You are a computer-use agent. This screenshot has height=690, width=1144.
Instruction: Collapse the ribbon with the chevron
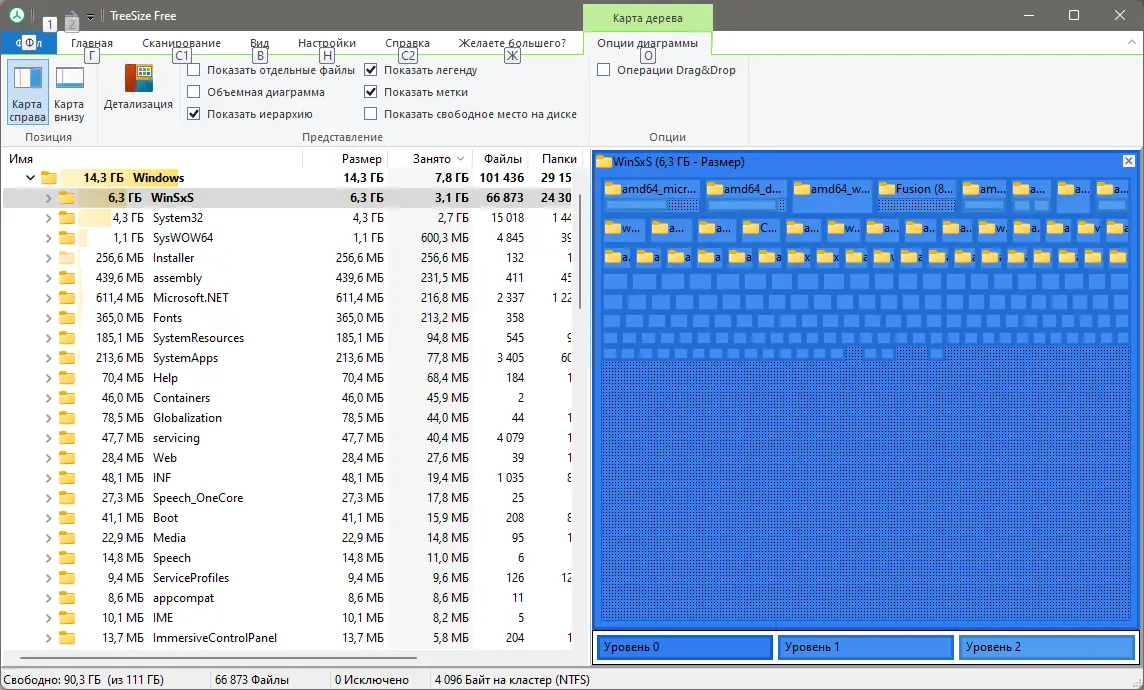click(1132, 42)
